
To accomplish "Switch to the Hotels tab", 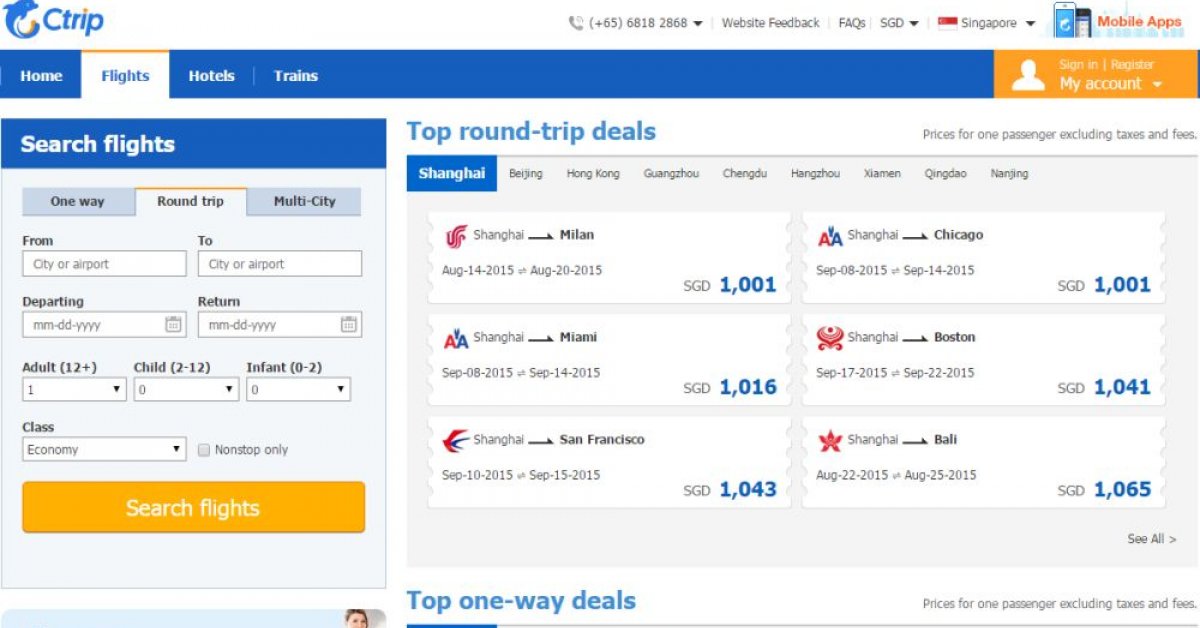I will point(211,75).
